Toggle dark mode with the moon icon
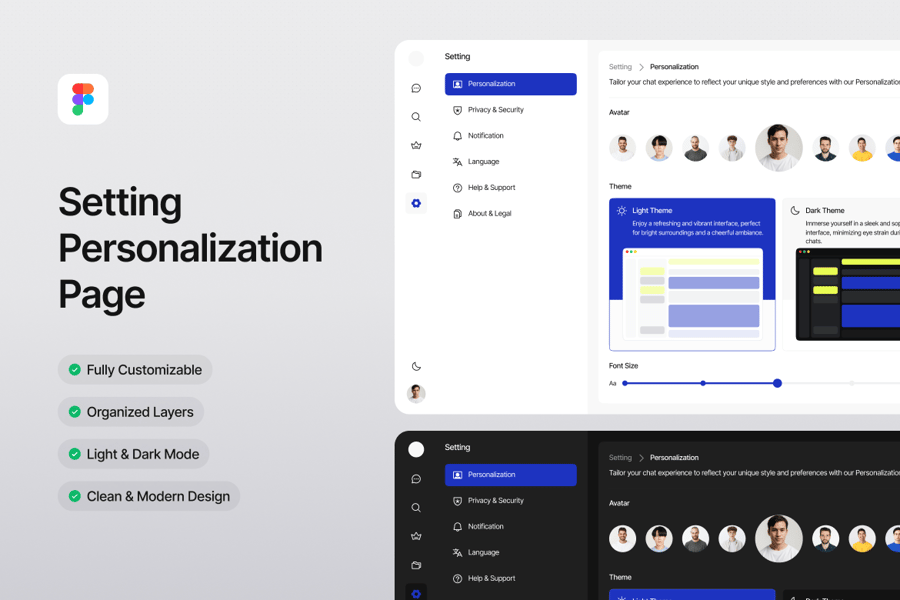Viewport: 900px width, 600px height. (416, 366)
